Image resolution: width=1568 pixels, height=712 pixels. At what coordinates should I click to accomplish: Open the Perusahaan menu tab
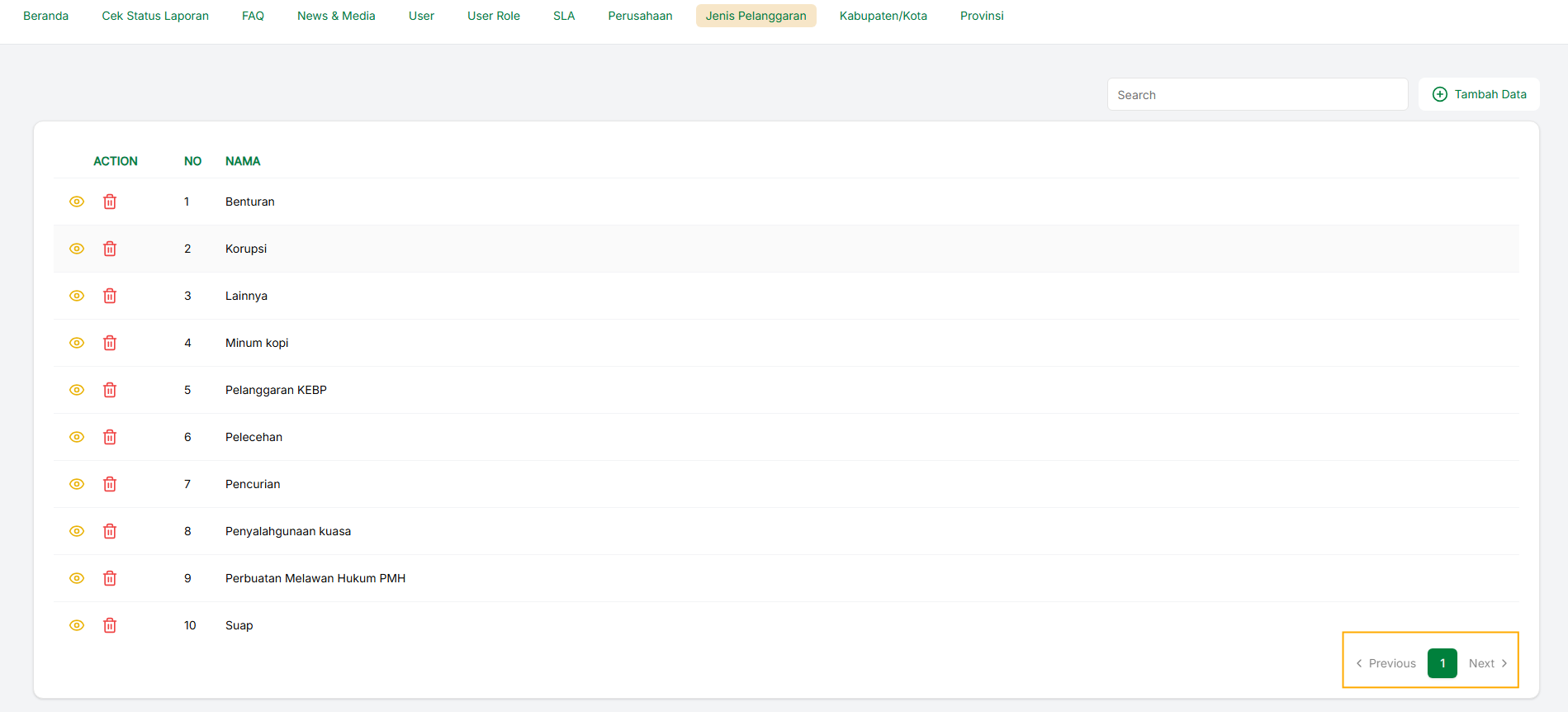pos(640,16)
